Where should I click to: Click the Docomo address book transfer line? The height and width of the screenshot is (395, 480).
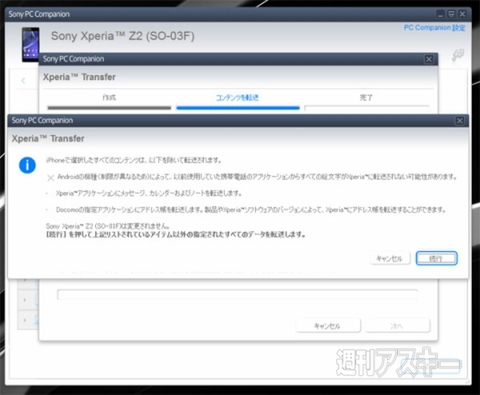(x=251, y=210)
